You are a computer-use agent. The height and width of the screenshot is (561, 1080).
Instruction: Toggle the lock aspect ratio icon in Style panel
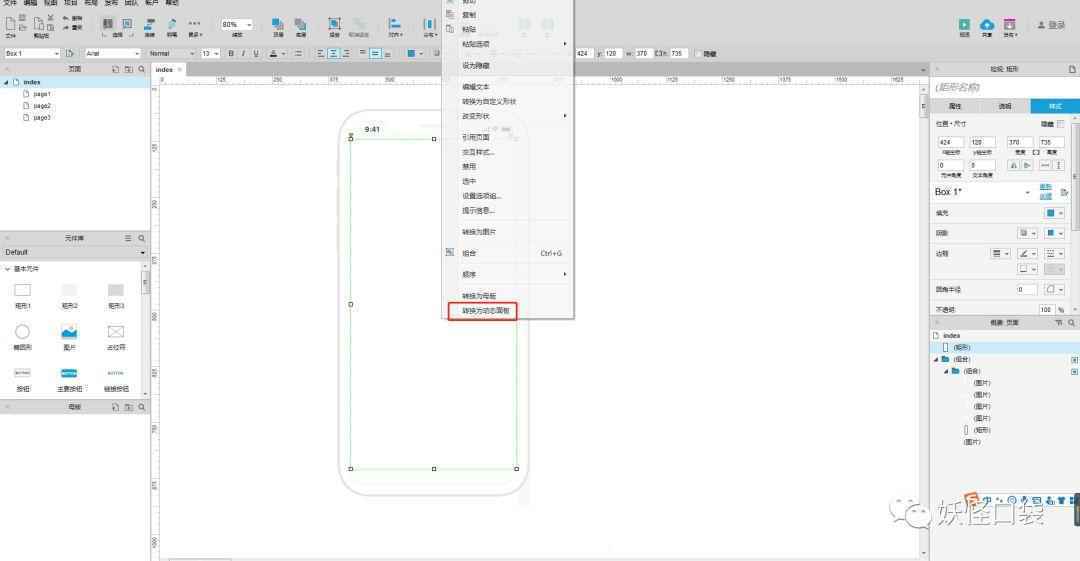(1036, 152)
